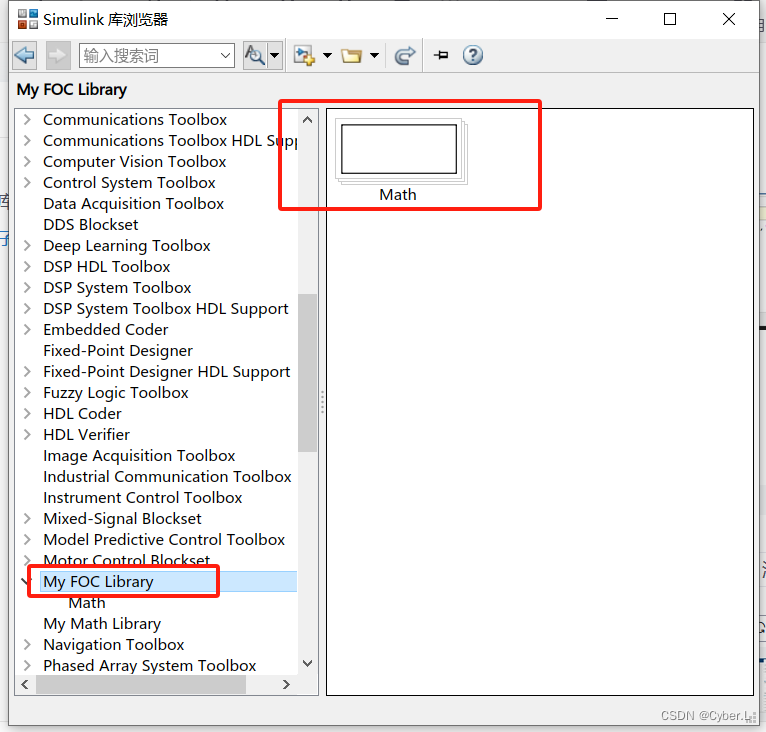Select My FOC Library in tree
The width and height of the screenshot is (766, 732).
coord(98,581)
